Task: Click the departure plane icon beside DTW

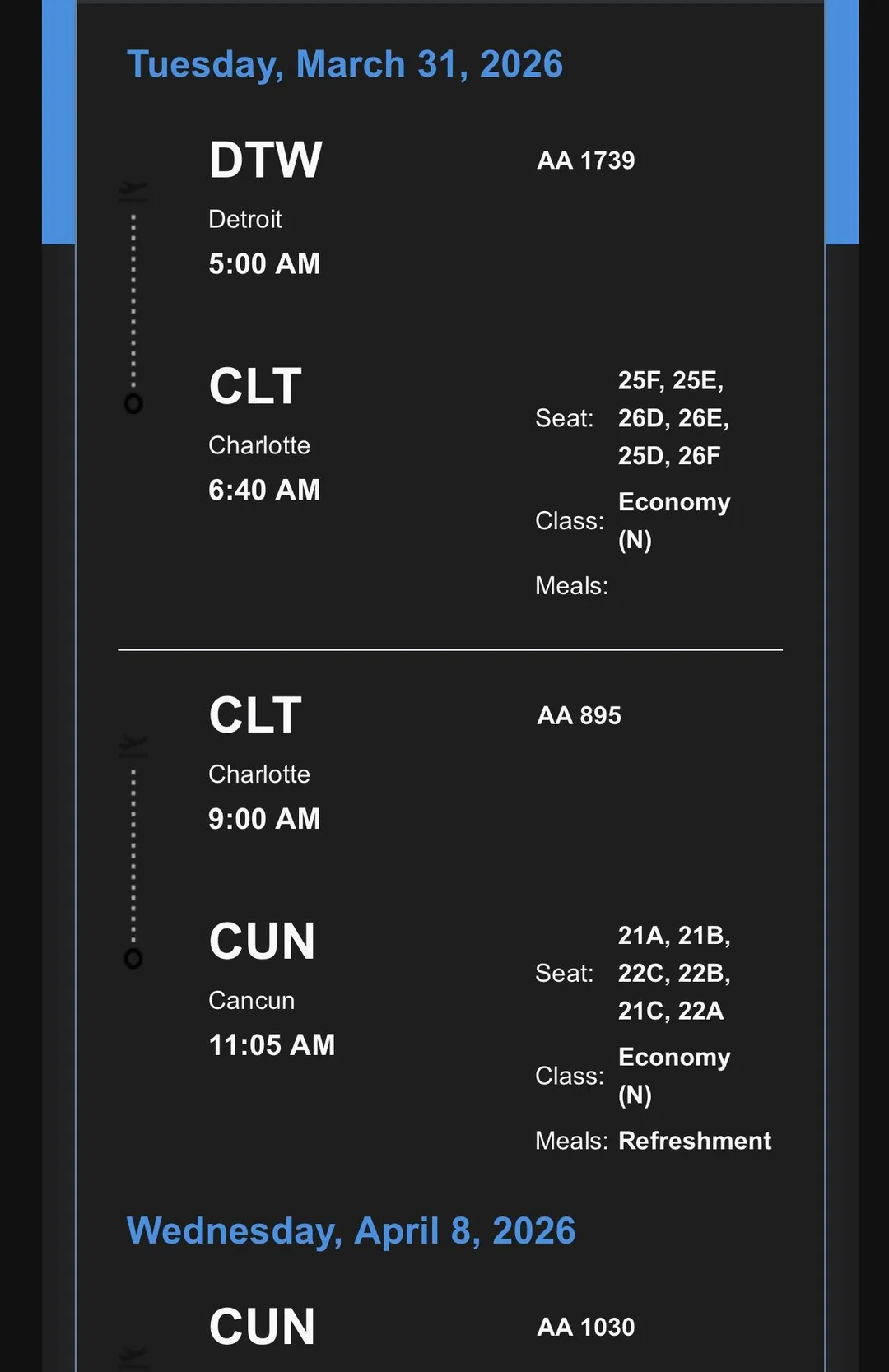Action: pyautogui.click(x=133, y=191)
